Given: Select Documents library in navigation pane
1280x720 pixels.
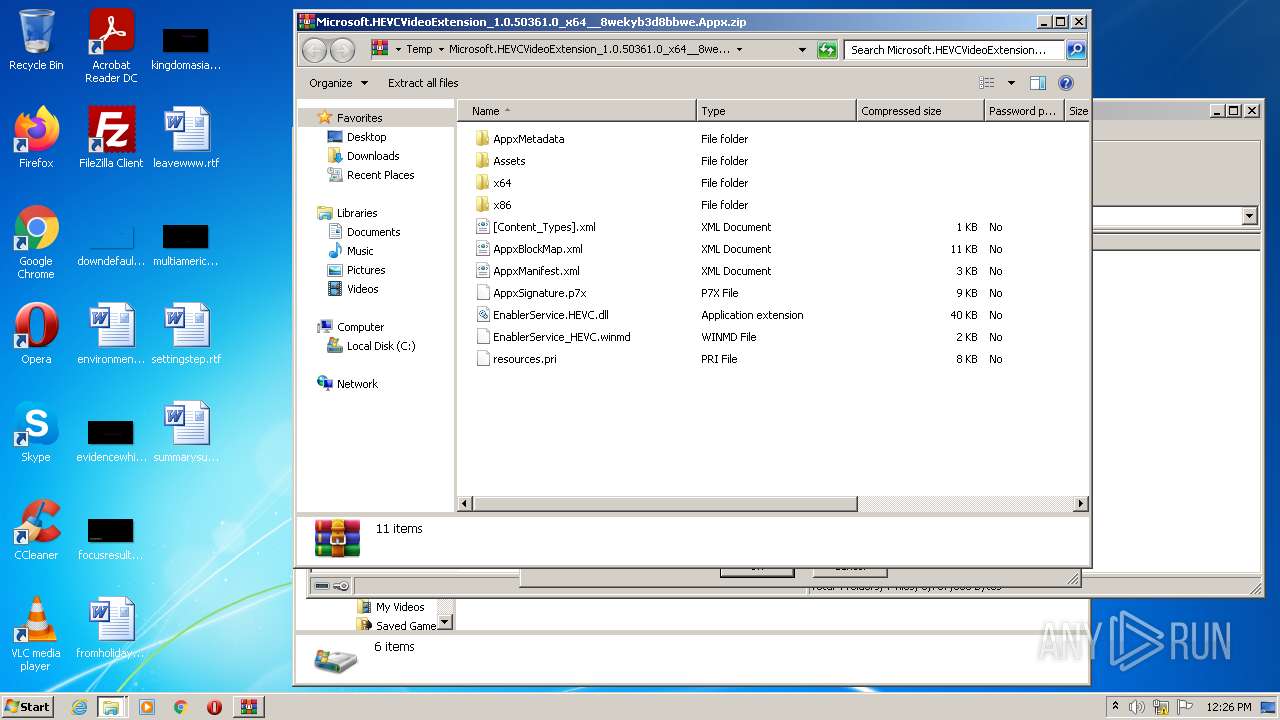Looking at the screenshot, I should coord(373,232).
